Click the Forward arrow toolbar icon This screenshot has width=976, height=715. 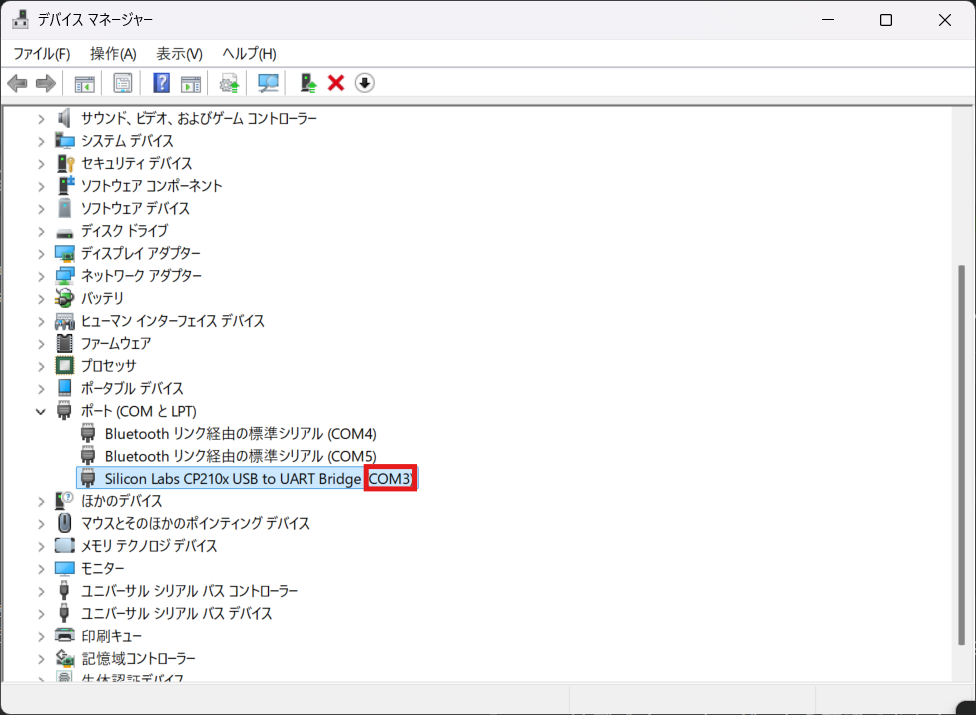pyautogui.click(x=46, y=83)
